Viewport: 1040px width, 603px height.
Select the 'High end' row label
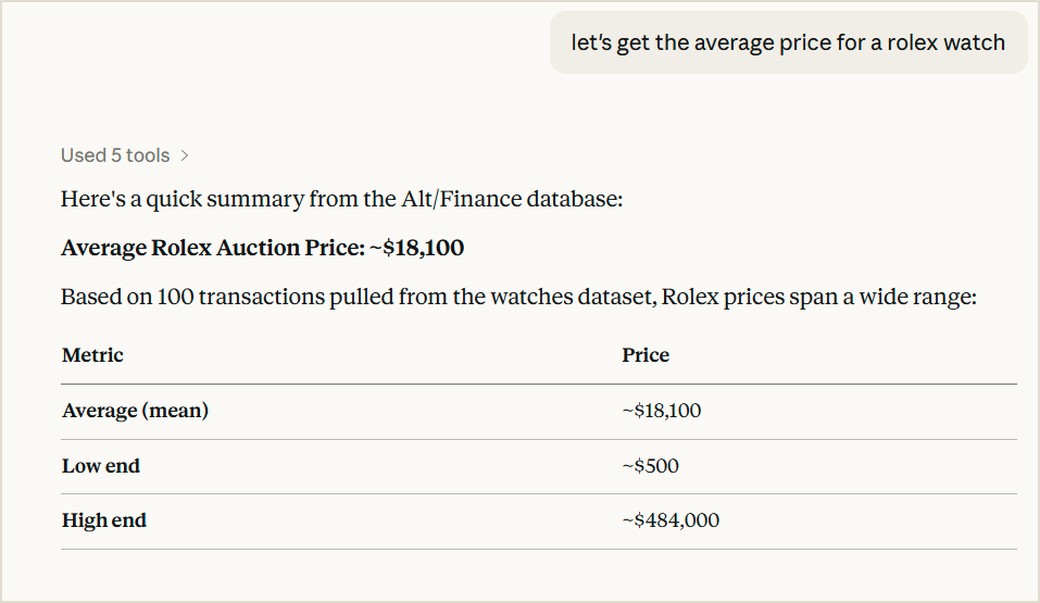click(x=104, y=520)
